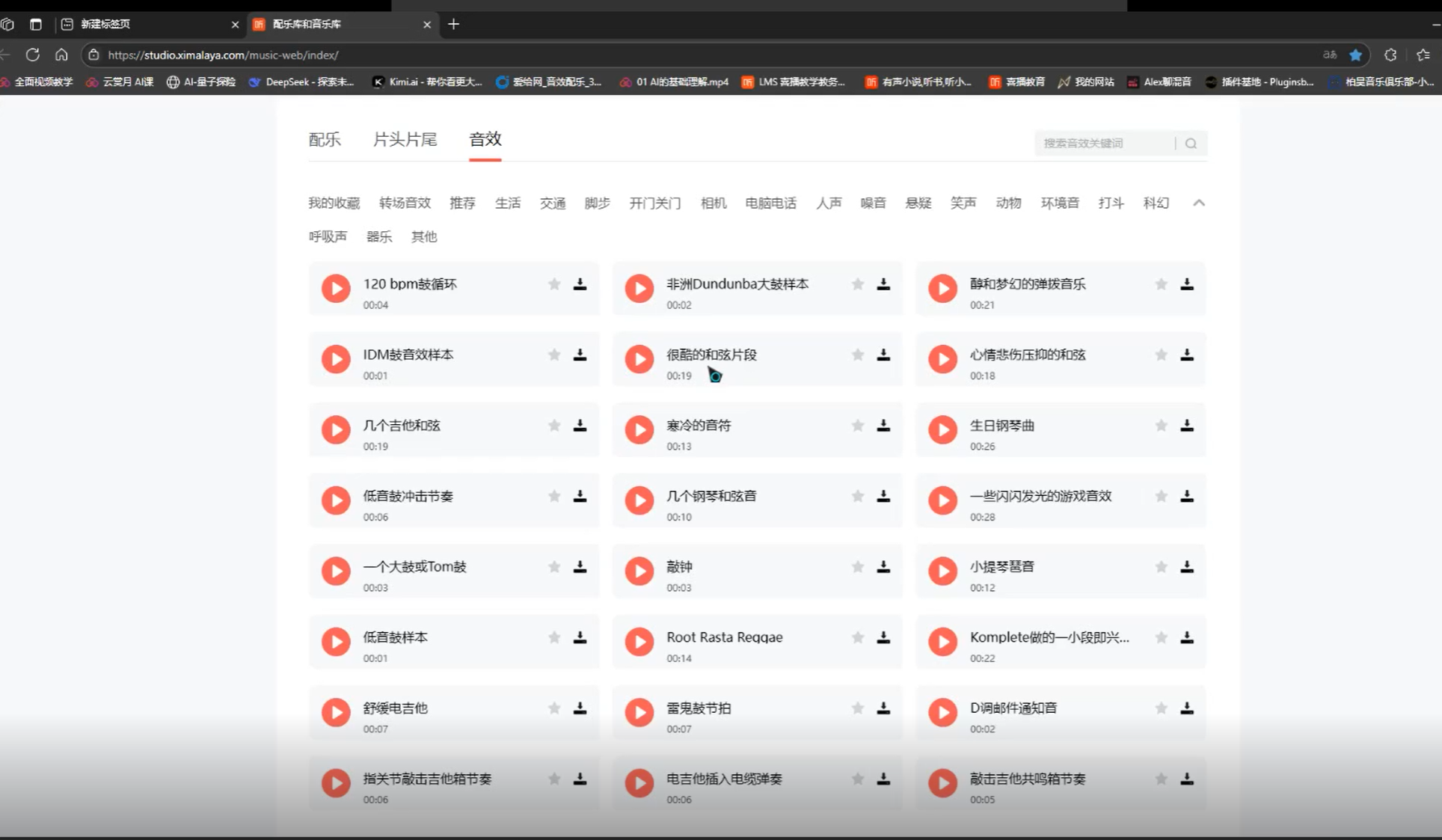This screenshot has height=840, width=1442.
Task: Download the 敲钟 sound effect
Action: 883,567
